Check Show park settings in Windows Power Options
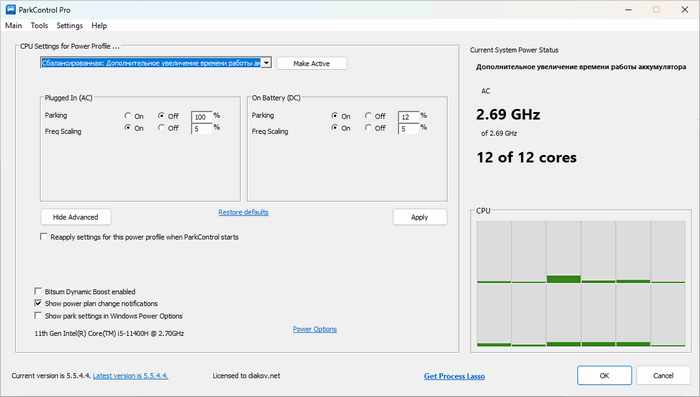The image size is (700, 397). 38,316
